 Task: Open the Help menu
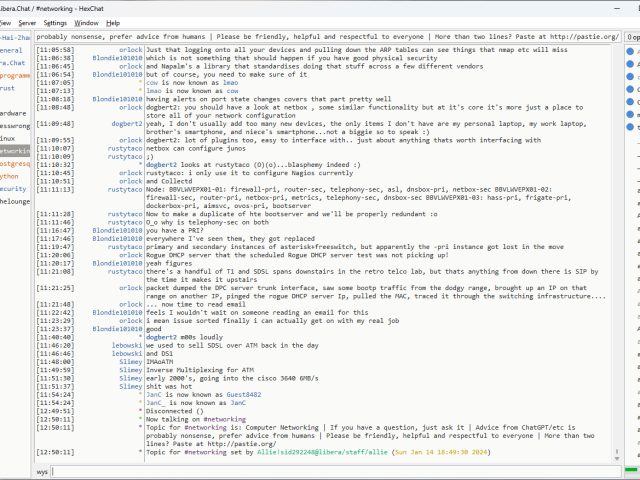(113, 22)
